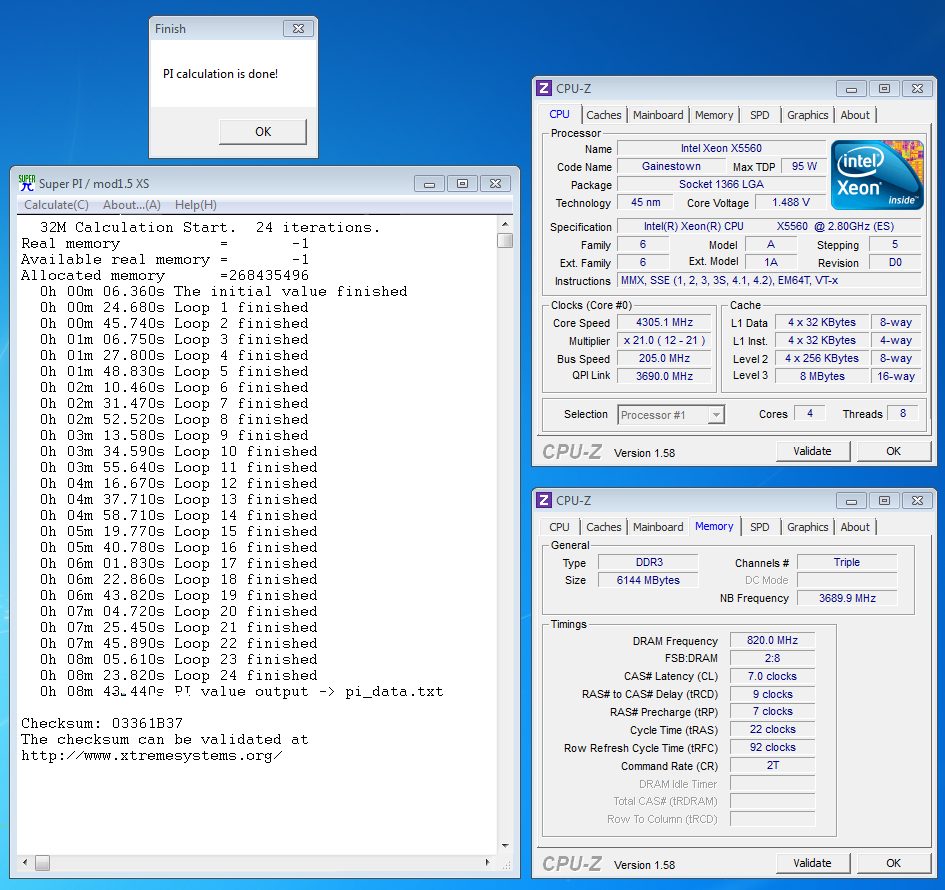This screenshot has height=890, width=945.
Task: Click Super PI horizontal scrollbar right arrow
Action: point(488,863)
